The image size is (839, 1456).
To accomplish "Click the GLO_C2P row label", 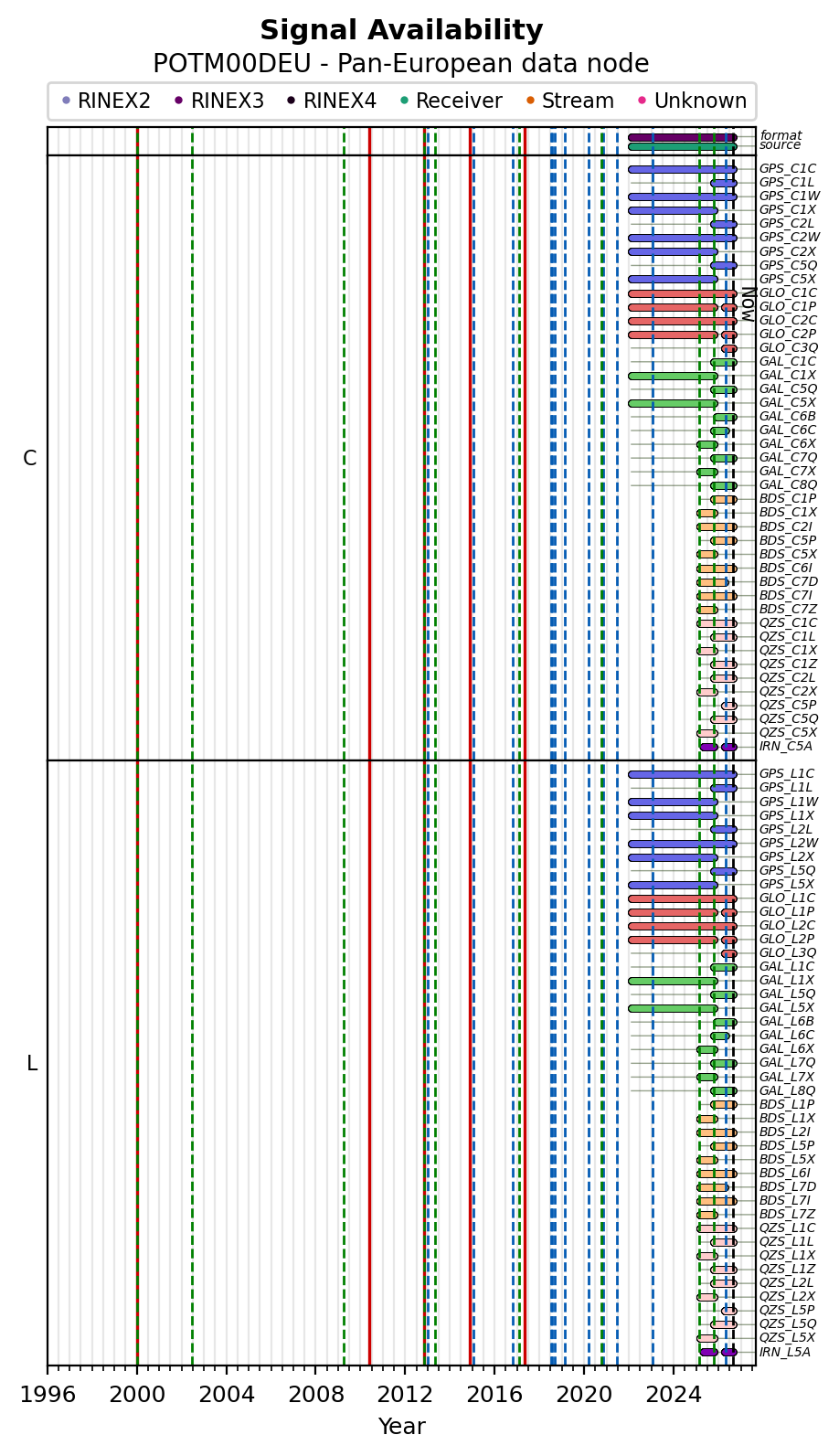I will [788, 335].
